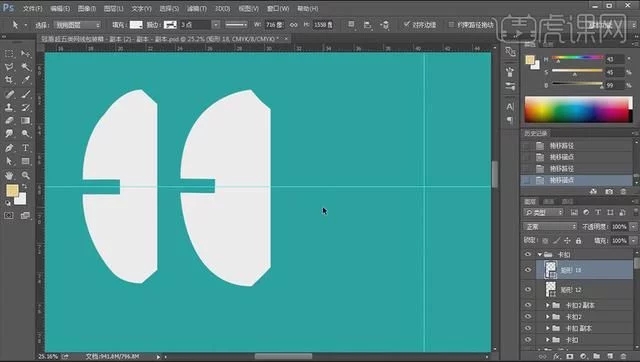The width and height of the screenshot is (640, 362).
Task: Delete current history state trash icon
Action: pos(623,191)
